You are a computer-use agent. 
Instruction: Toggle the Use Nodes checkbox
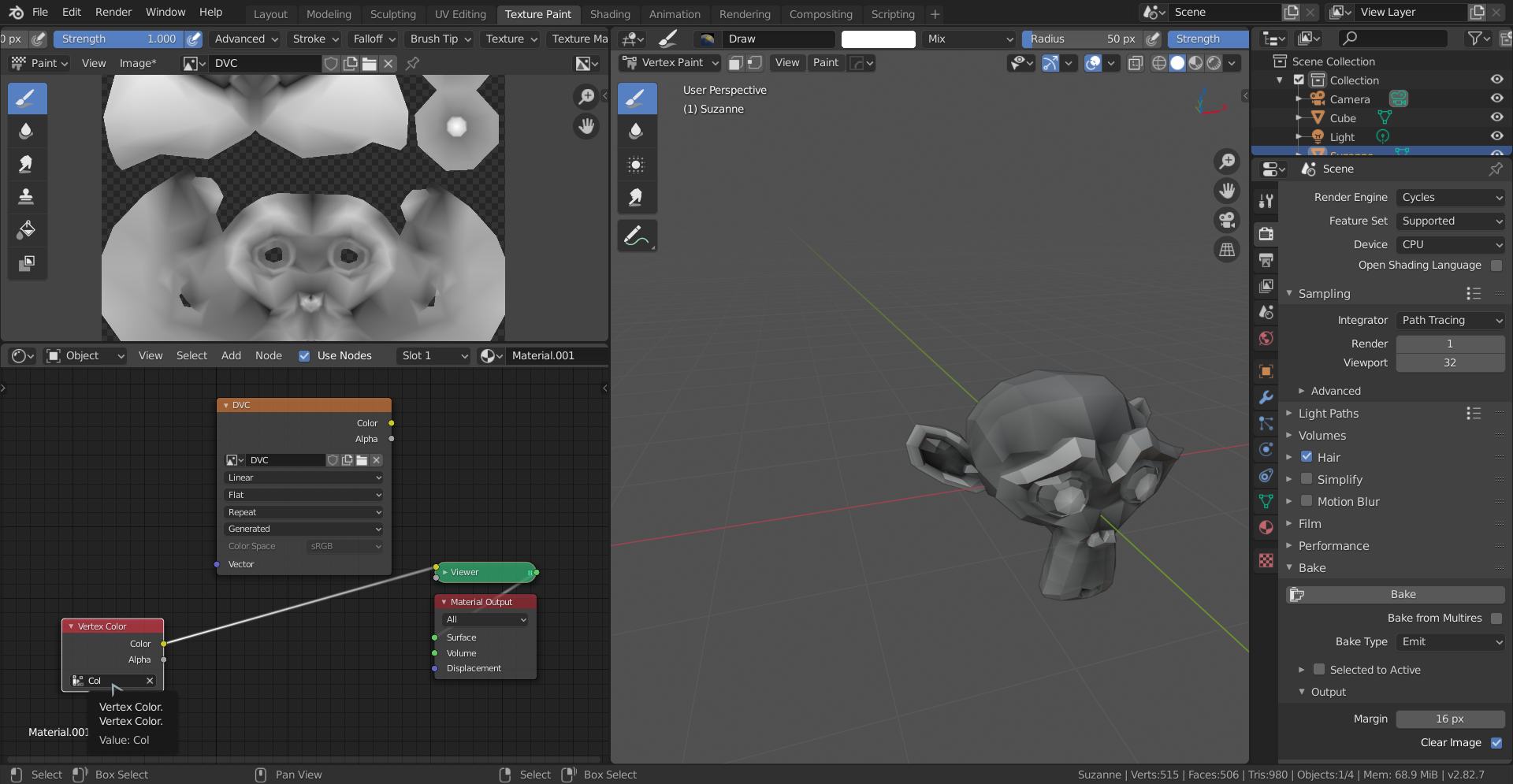(304, 356)
